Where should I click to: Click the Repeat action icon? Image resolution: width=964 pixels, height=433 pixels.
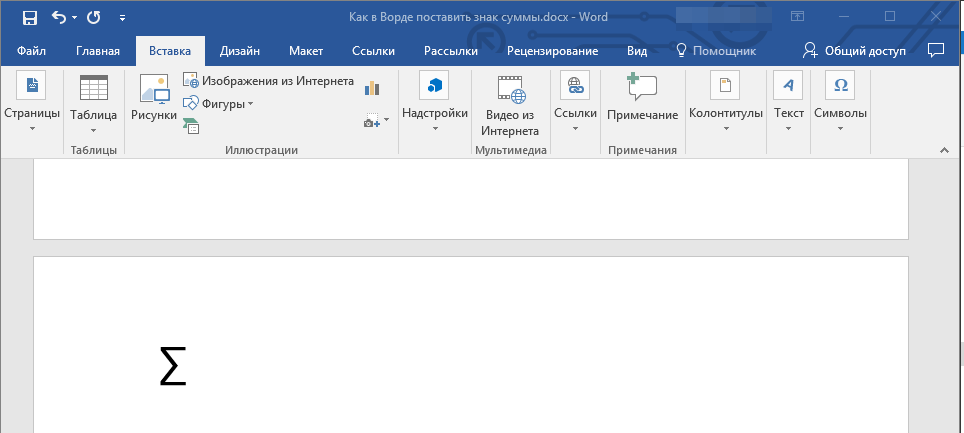(x=94, y=17)
